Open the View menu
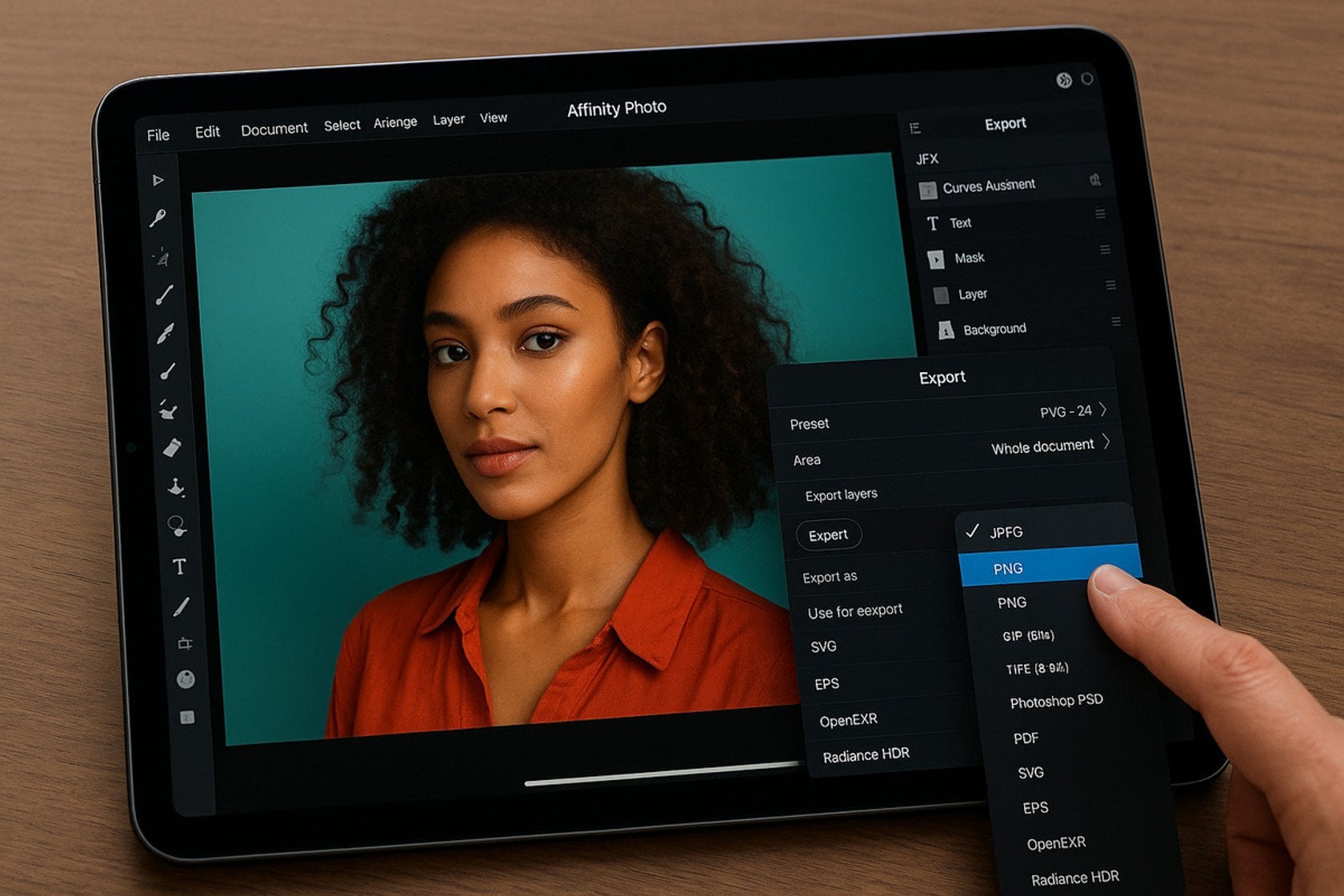The width and height of the screenshot is (1344, 896). point(494,118)
